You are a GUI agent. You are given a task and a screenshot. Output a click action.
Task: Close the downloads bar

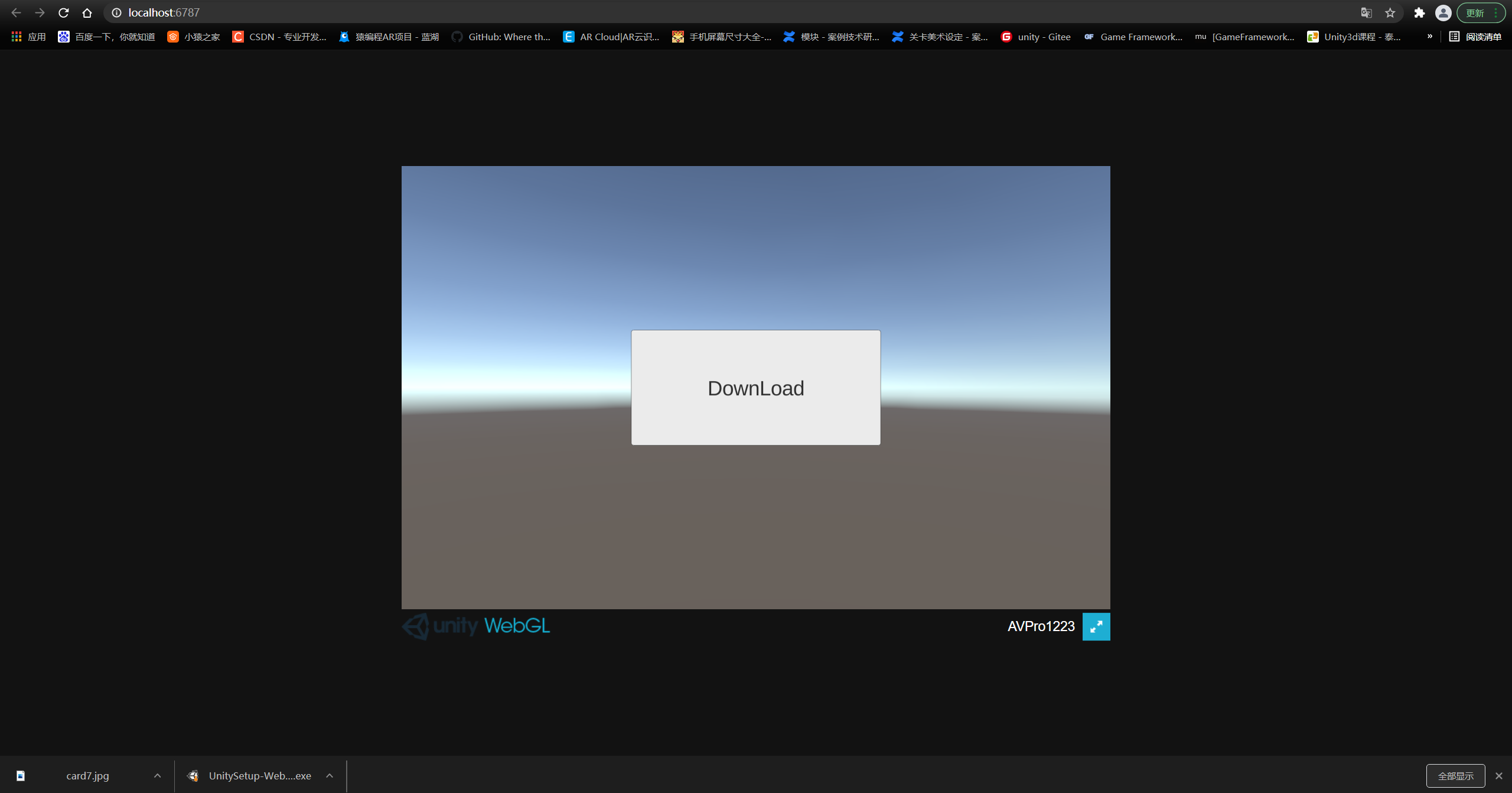click(x=1498, y=775)
